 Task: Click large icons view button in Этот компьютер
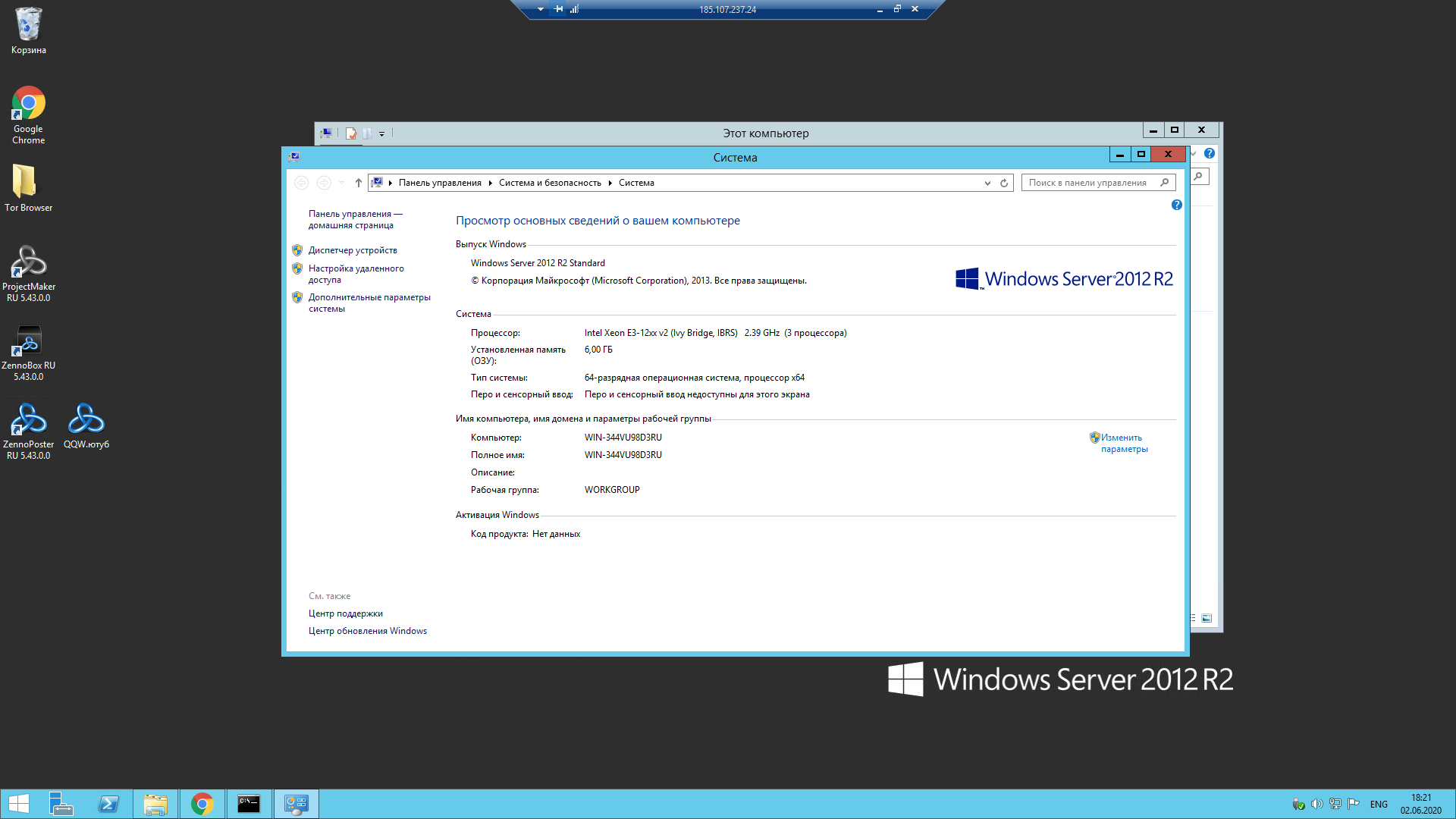(x=1207, y=618)
